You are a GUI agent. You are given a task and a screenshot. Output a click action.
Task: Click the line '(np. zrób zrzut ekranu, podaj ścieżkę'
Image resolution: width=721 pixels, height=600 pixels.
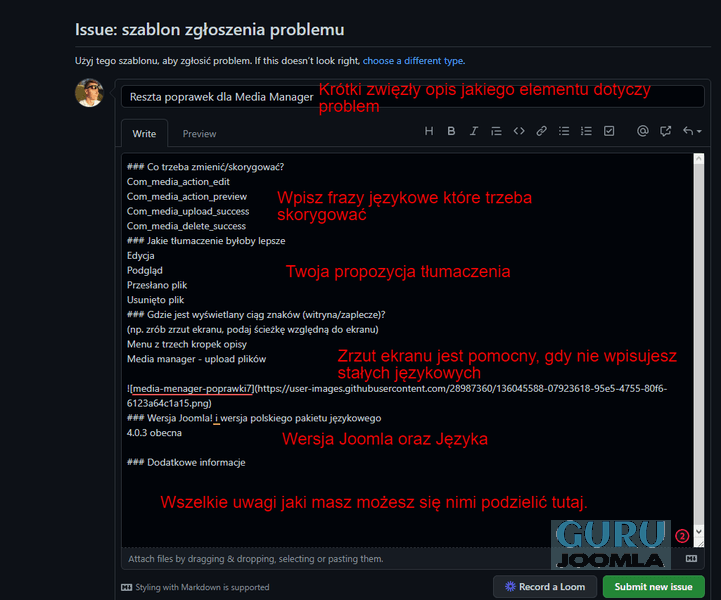[253, 329]
